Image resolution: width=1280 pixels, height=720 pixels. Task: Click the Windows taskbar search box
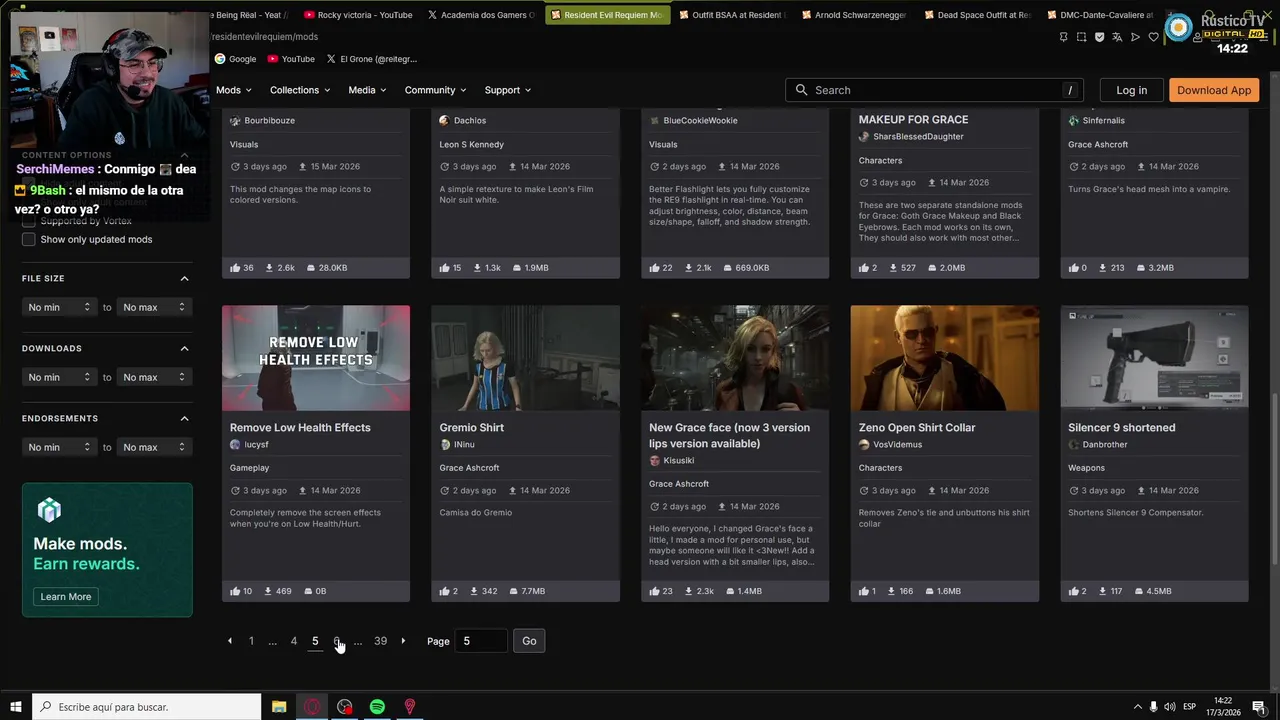147,707
